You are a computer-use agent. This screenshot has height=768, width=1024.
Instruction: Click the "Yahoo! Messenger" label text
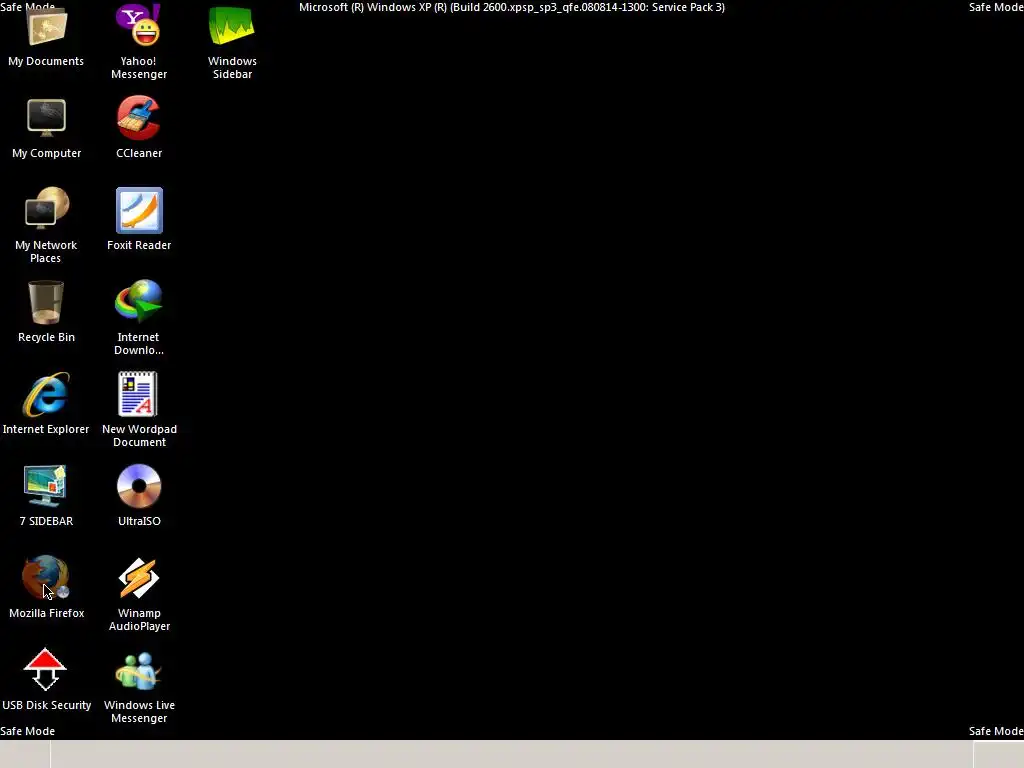click(138, 67)
